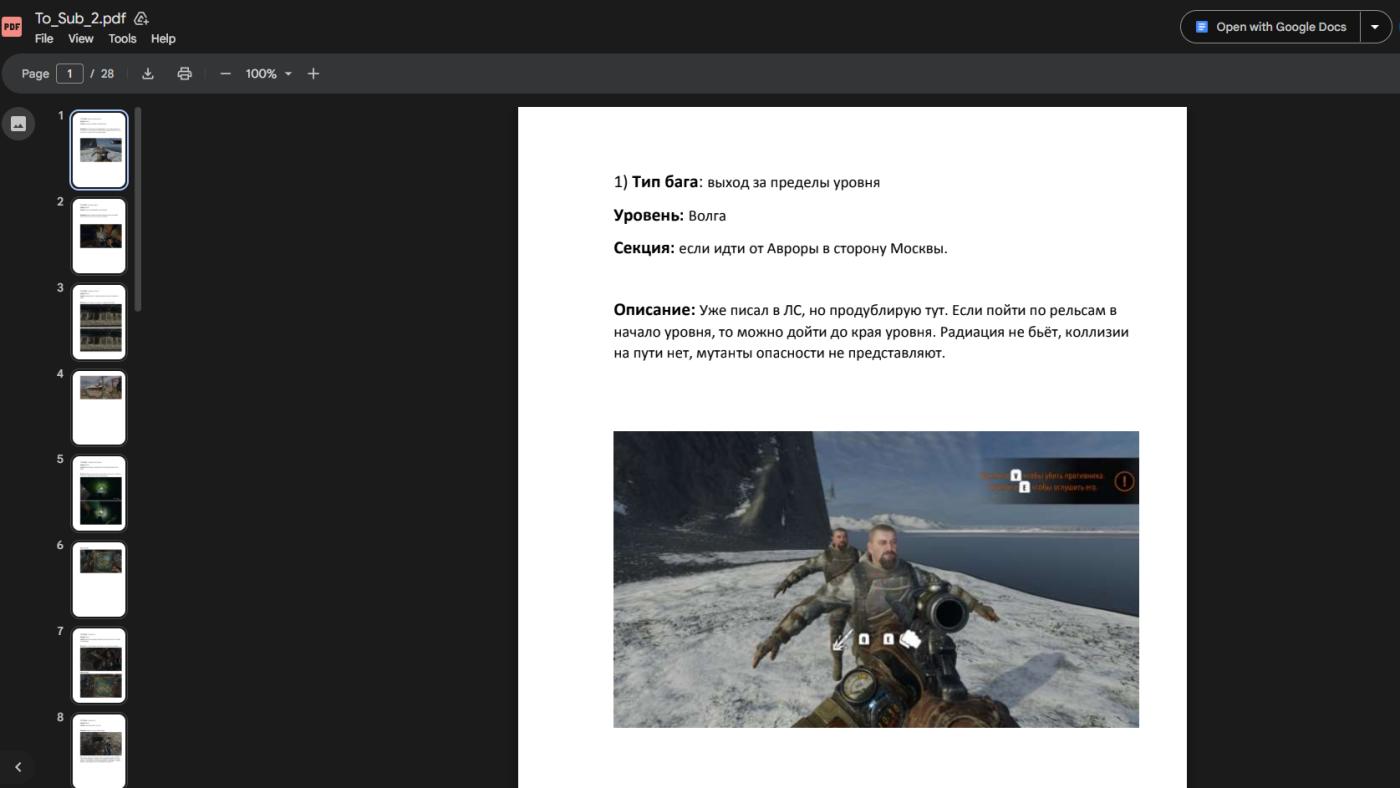Viewport: 1400px width, 788px height.
Task: Open the View menu
Action: pyautogui.click(x=80, y=39)
